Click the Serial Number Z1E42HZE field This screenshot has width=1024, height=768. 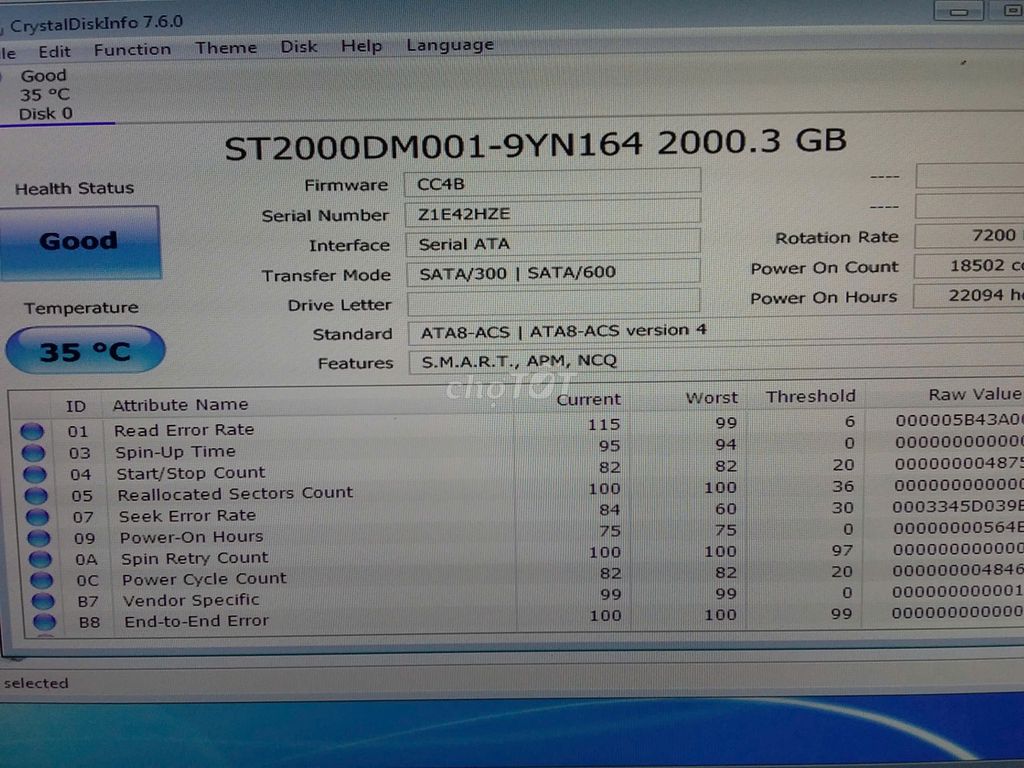click(552, 212)
